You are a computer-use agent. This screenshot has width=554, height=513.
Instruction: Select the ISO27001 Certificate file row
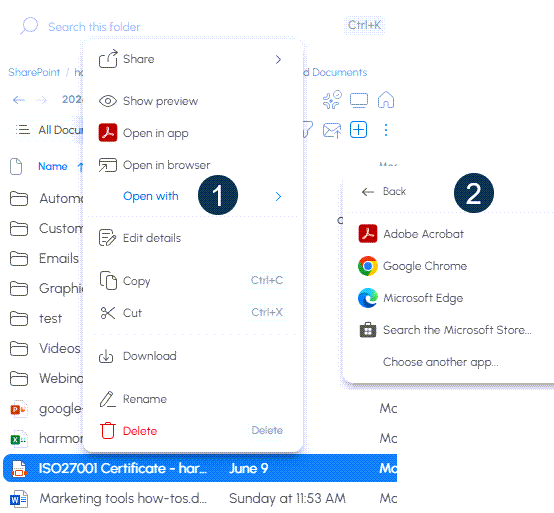pyautogui.click(x=200, y=468)
